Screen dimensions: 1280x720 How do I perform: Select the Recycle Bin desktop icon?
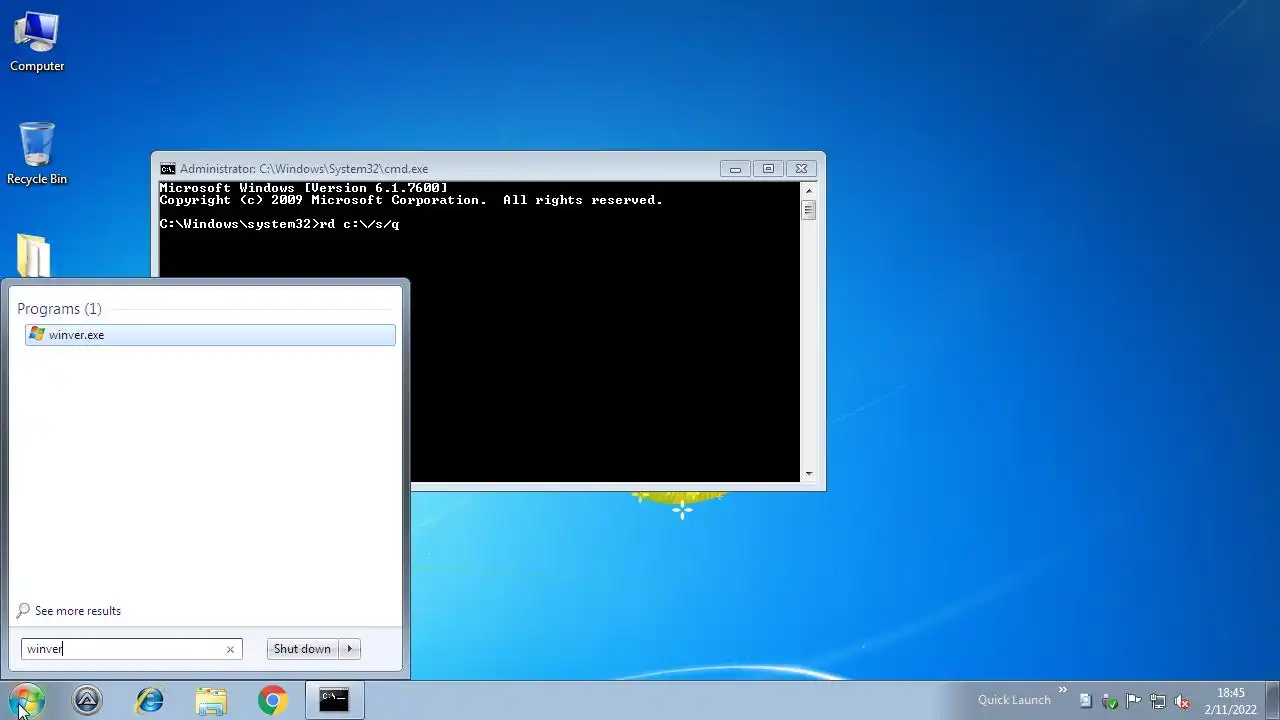[x=37, y=154]
